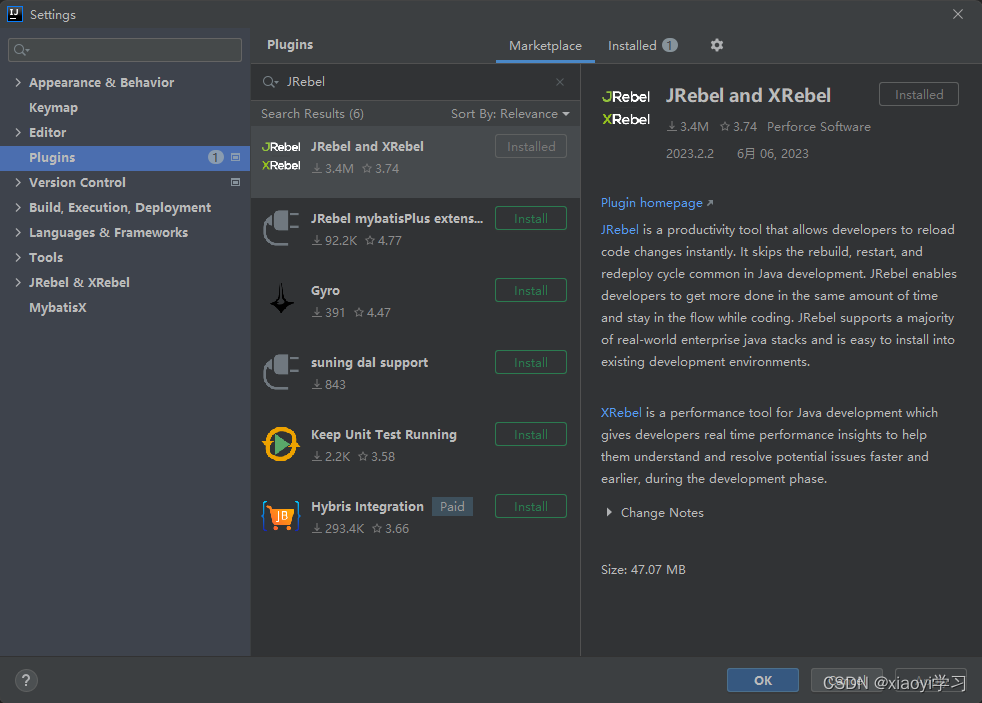
Task: Click Installed button in plugin details header
Action: click(919, 95)
